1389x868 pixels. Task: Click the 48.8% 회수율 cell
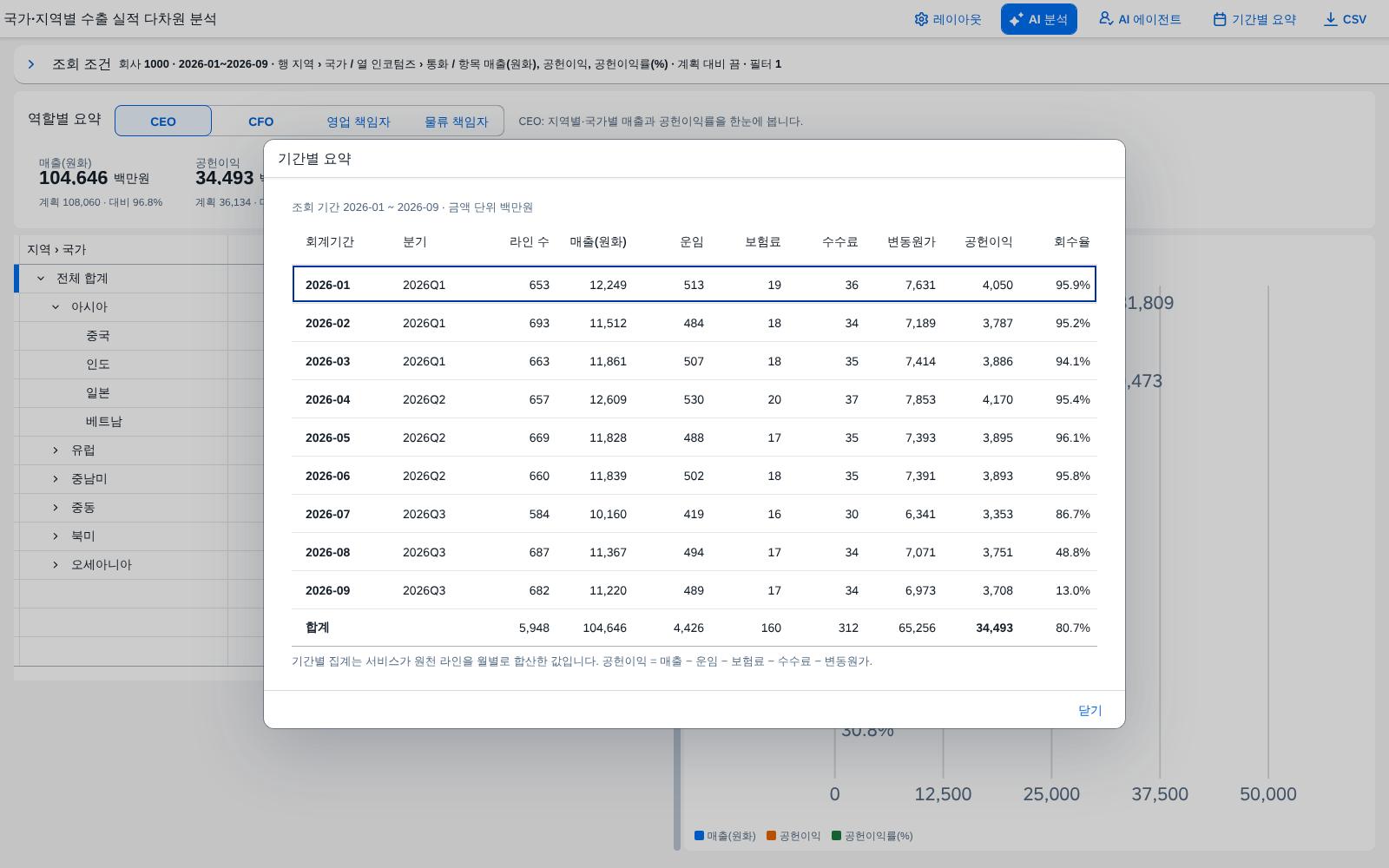(1072, 552)
